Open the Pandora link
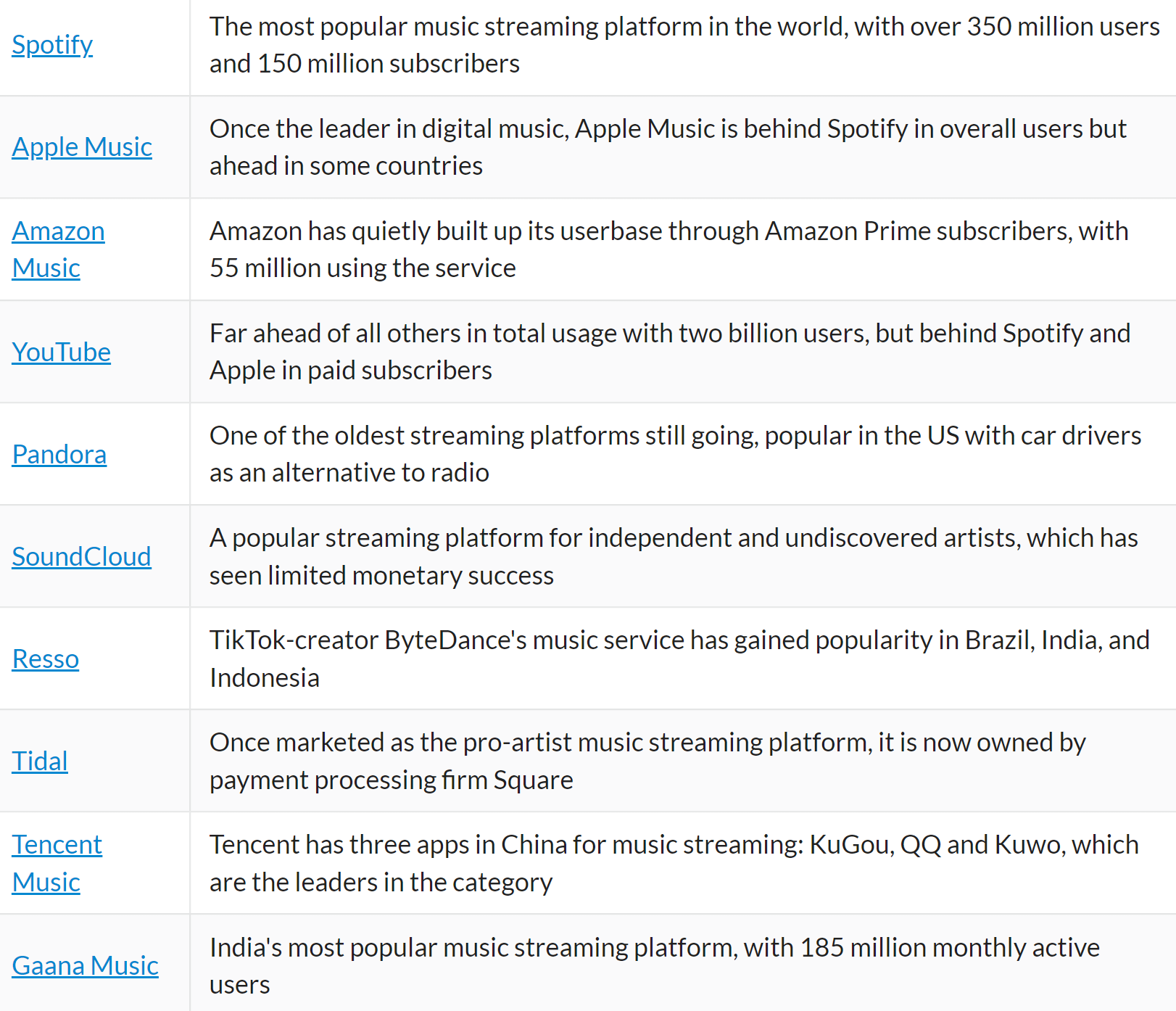This screenshot has height=1011, width=1176. click(59, 455)
